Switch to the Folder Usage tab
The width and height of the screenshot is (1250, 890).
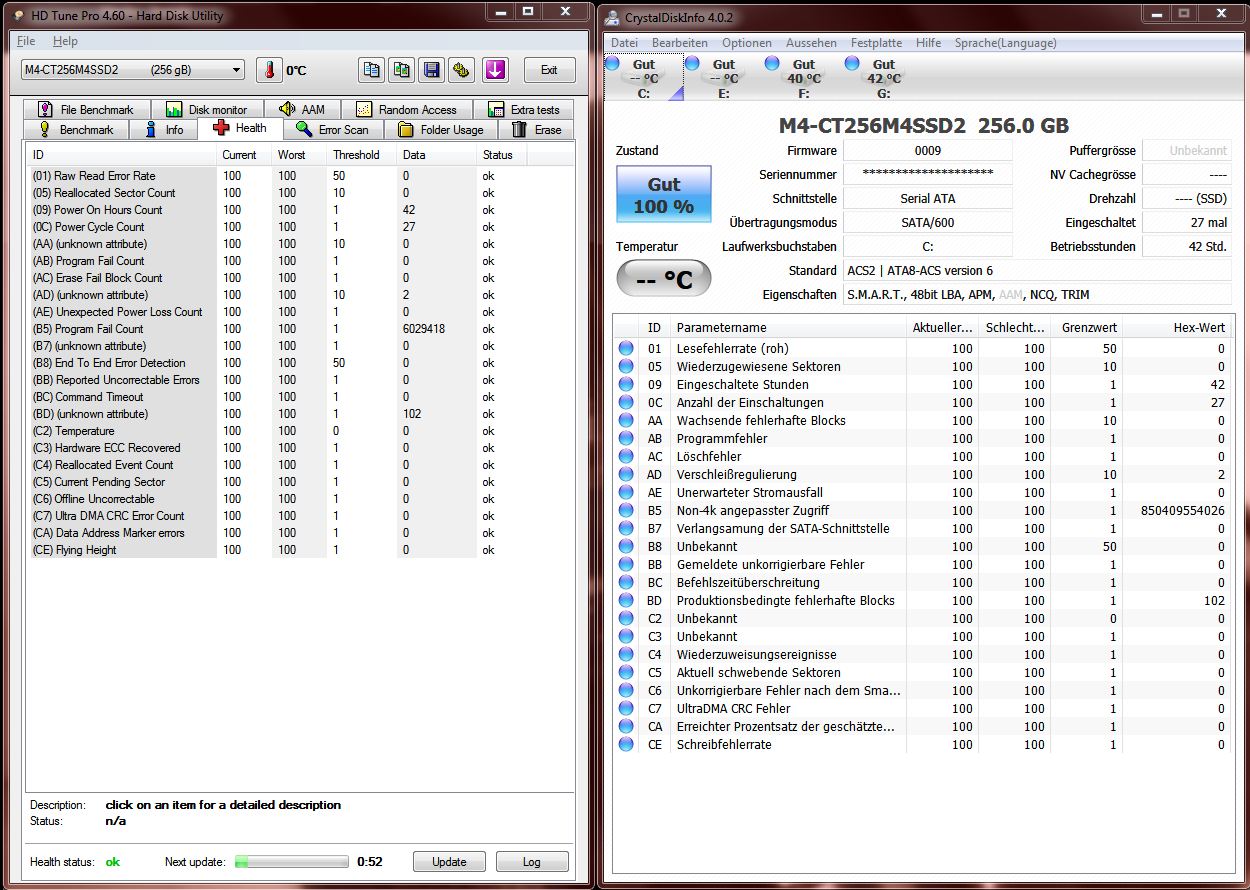pyautogui.click(x=440, y=130)
